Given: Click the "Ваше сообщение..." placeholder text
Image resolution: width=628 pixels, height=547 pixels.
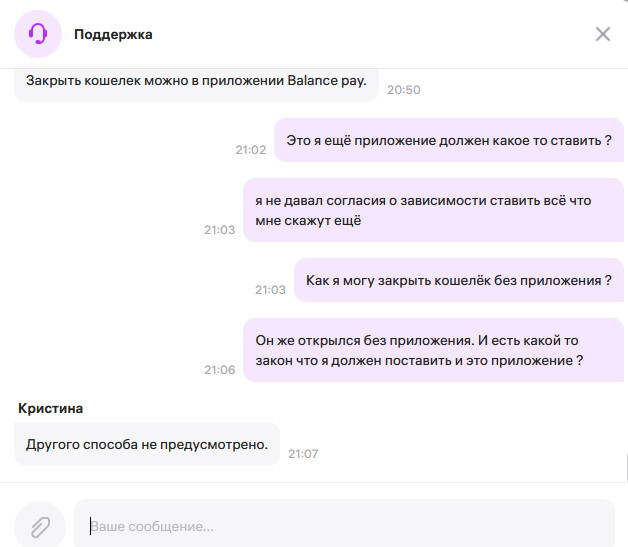Looking at the screenshot, I should coord(152,526).
